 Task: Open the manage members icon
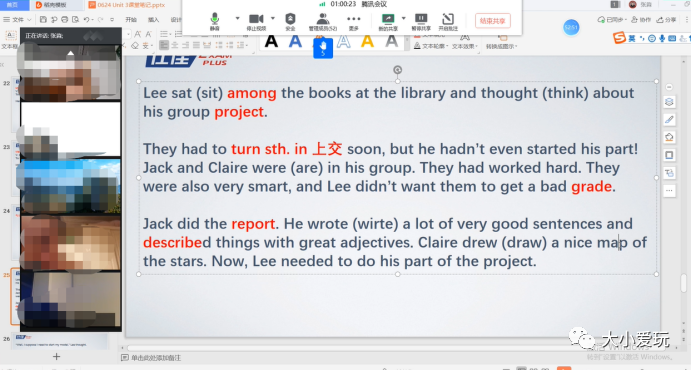pos(323,21)
